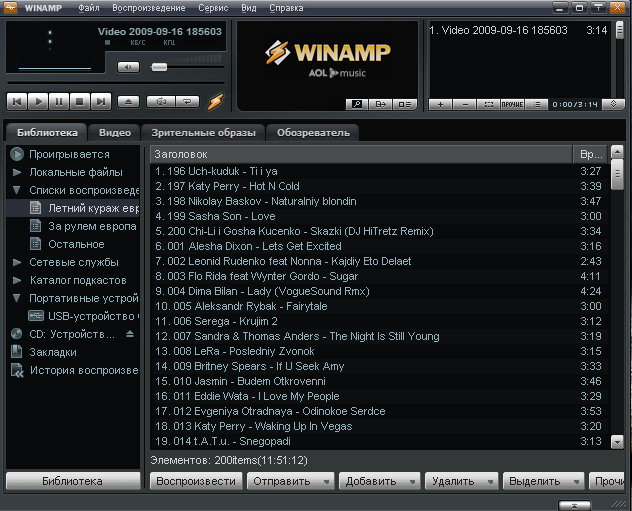Open the playlist selection options button

tap(489, 104)
